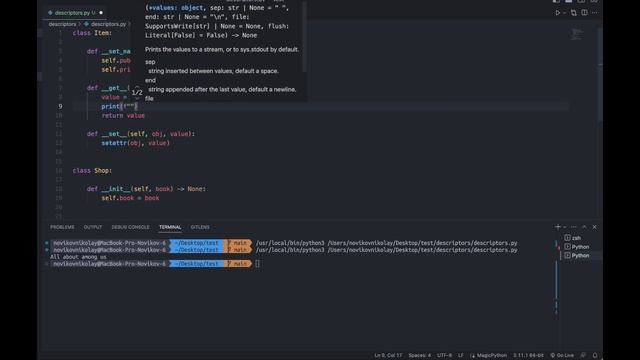The height and width of the screenshot is (360, 640).
Task: Click line number 9 in gutter
Action: (60, 106)
